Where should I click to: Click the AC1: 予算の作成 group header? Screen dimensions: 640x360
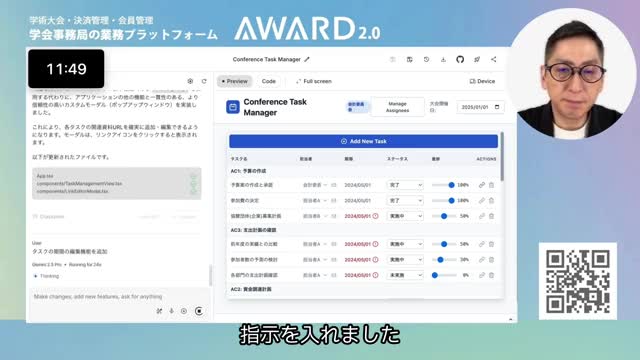point(248,171)
